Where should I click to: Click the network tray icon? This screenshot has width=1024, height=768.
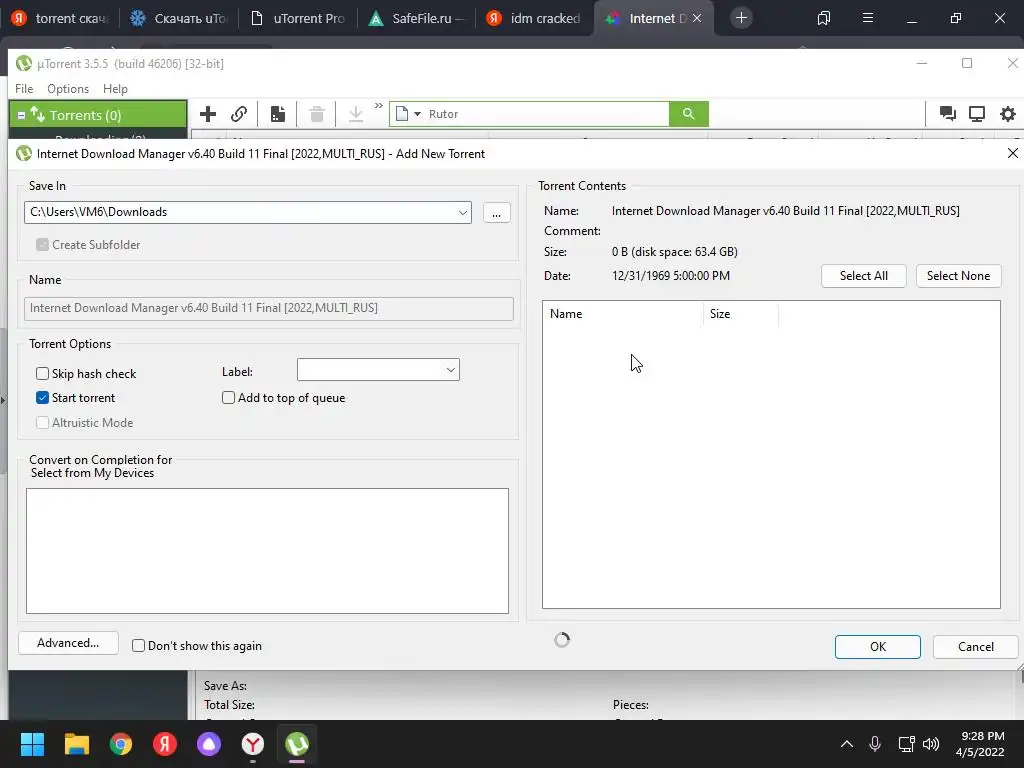pos(906,744)
